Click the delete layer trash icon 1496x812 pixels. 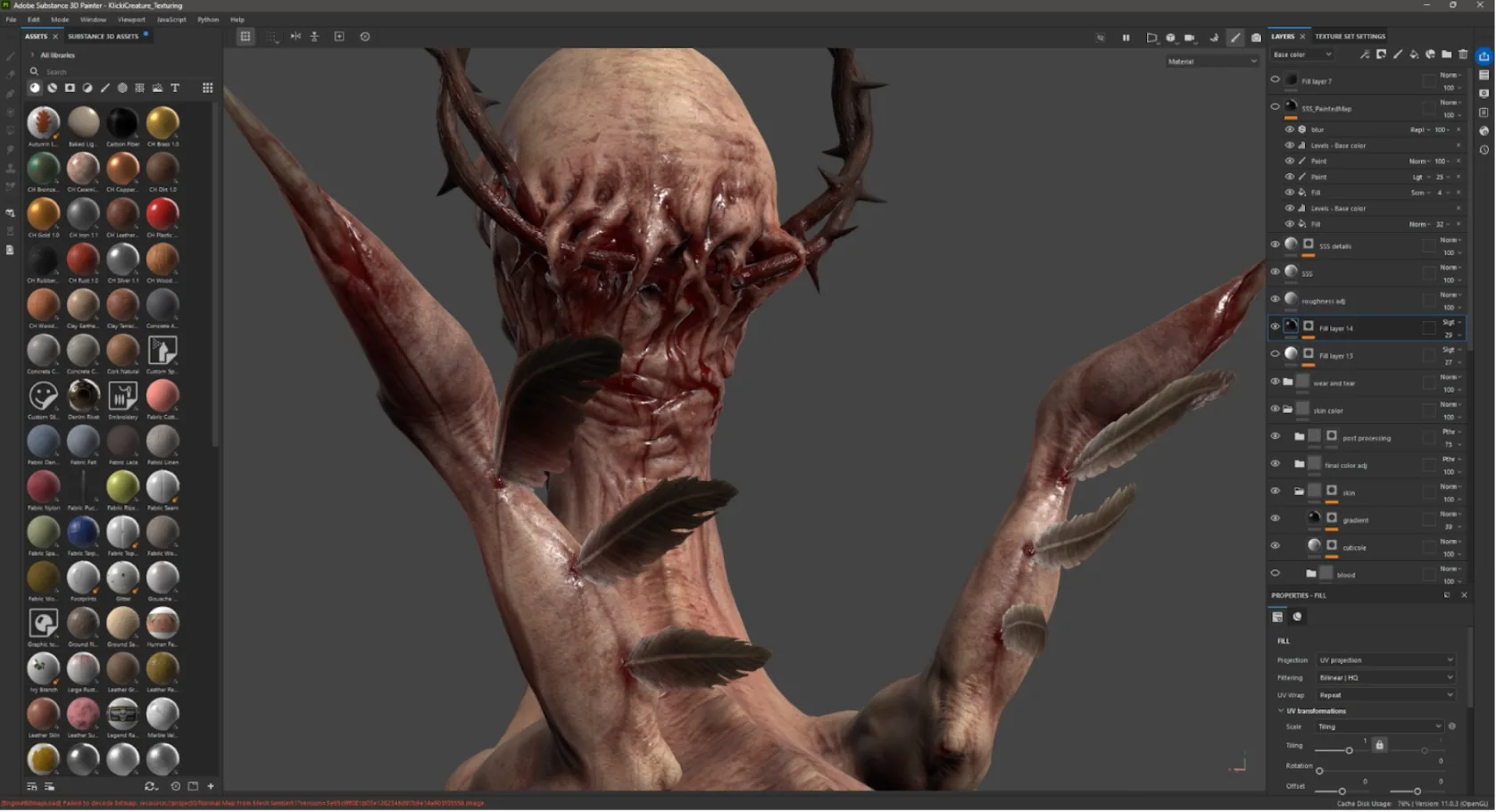[x=1463, y=54]
